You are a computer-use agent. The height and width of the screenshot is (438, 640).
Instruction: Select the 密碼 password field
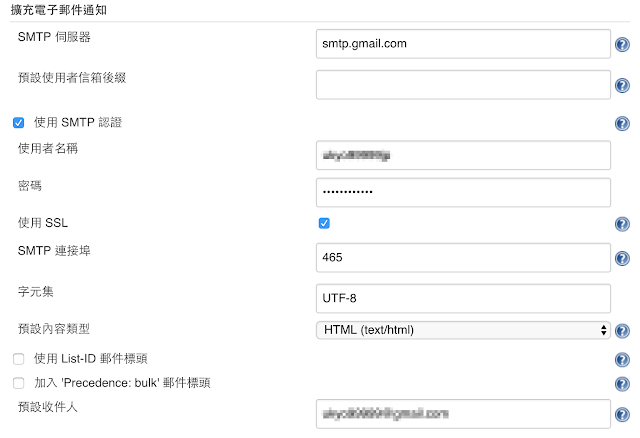463,192
